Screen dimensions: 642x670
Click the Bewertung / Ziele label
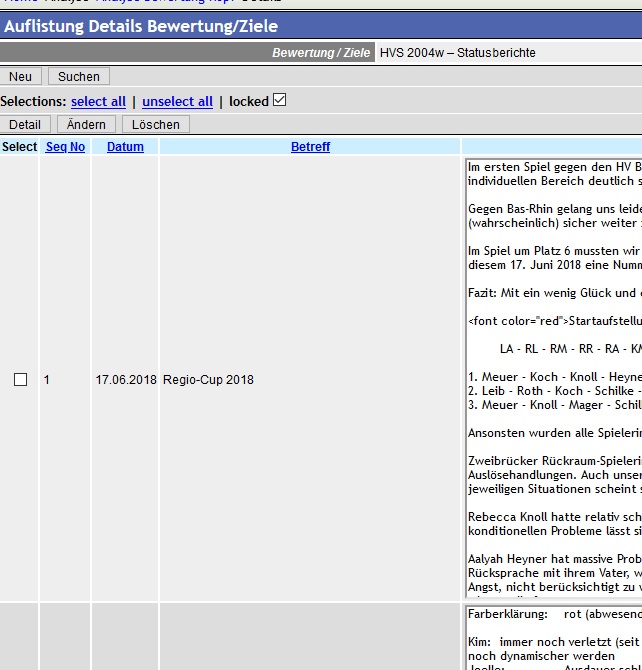(320, 53)
